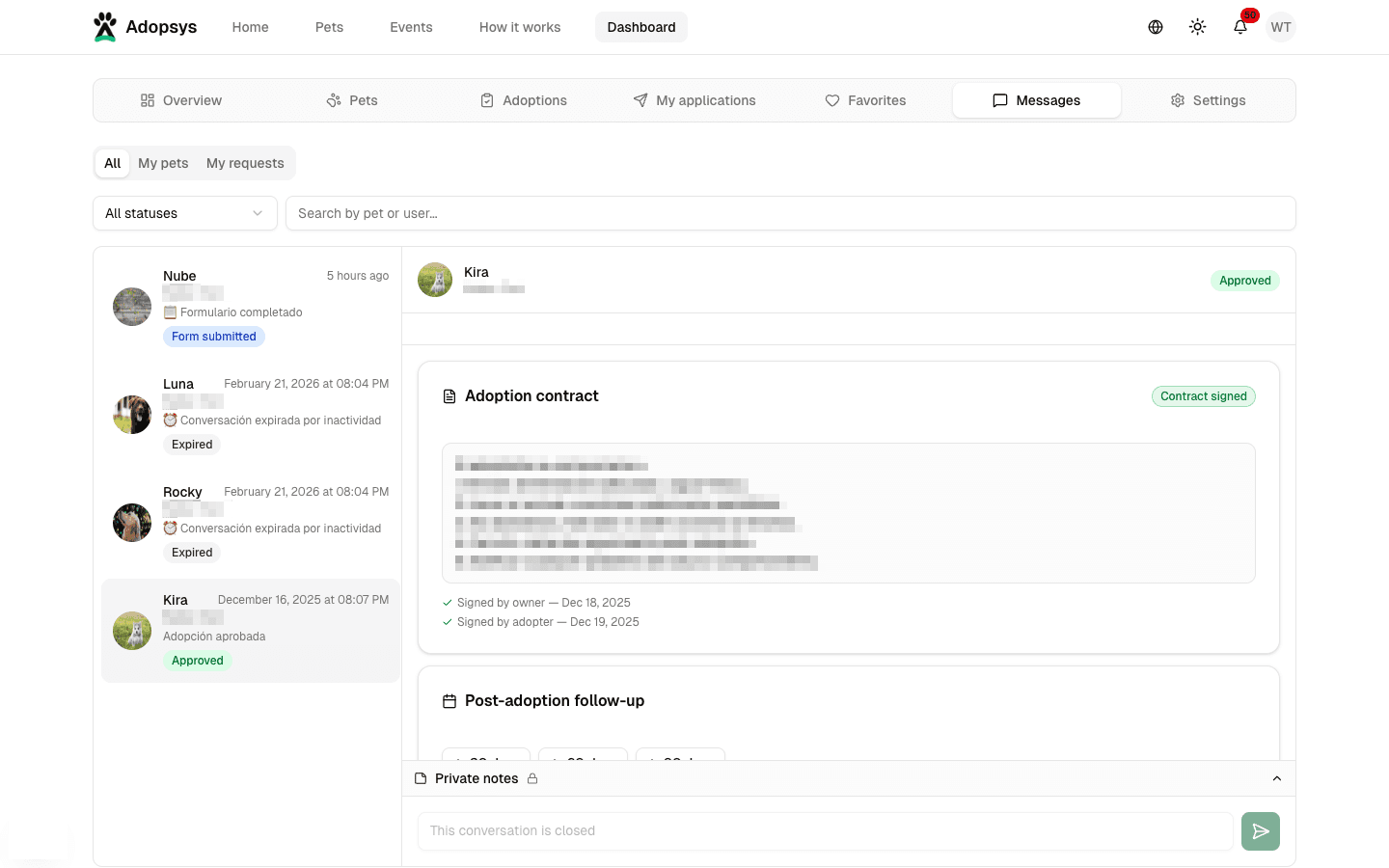The height and width of the screenshot is (868, 1389).
Task: Switch to the Favorites tab
Action: pos(865,100)
